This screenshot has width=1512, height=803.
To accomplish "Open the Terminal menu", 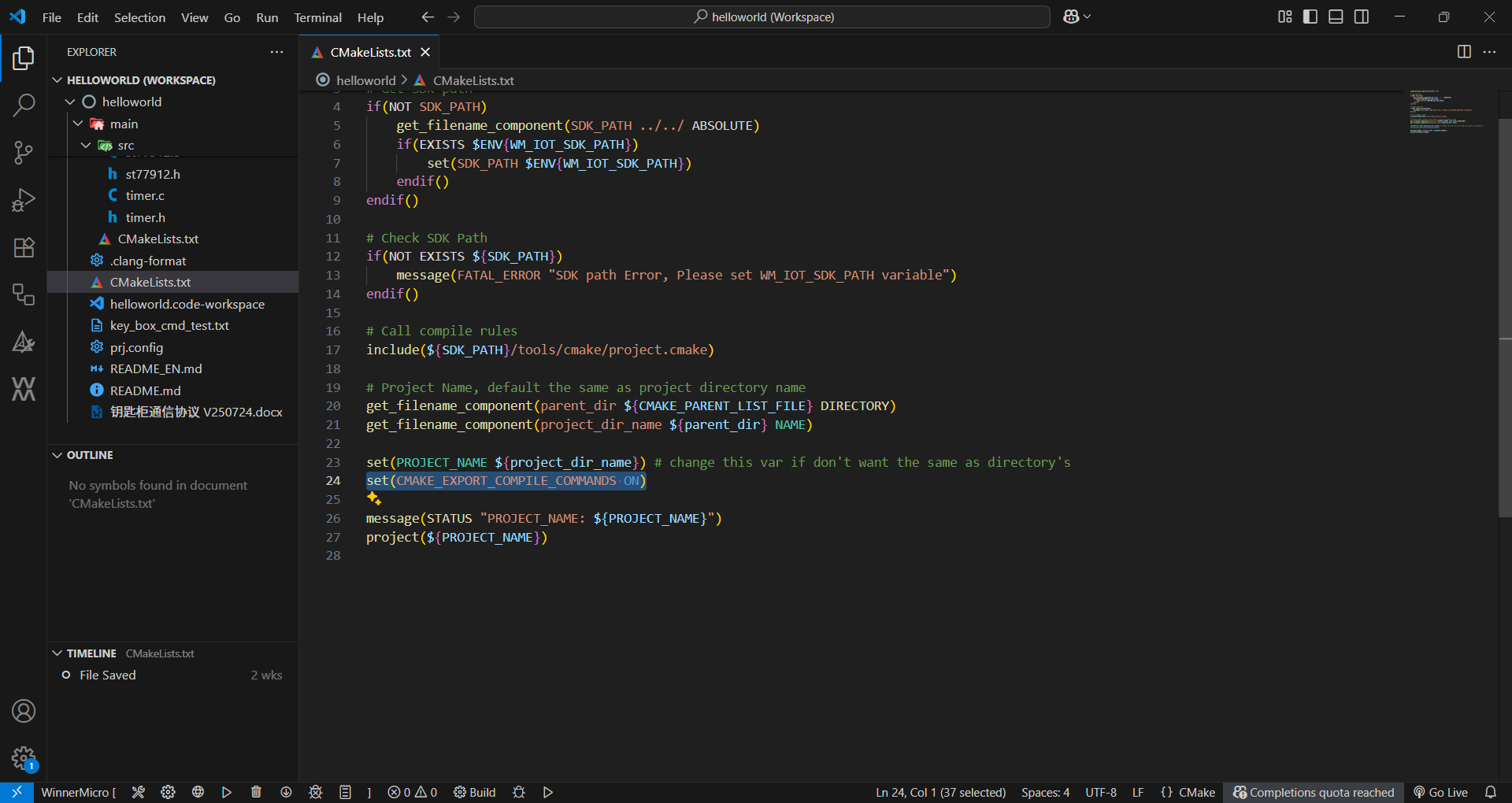I will pos(317,17).
